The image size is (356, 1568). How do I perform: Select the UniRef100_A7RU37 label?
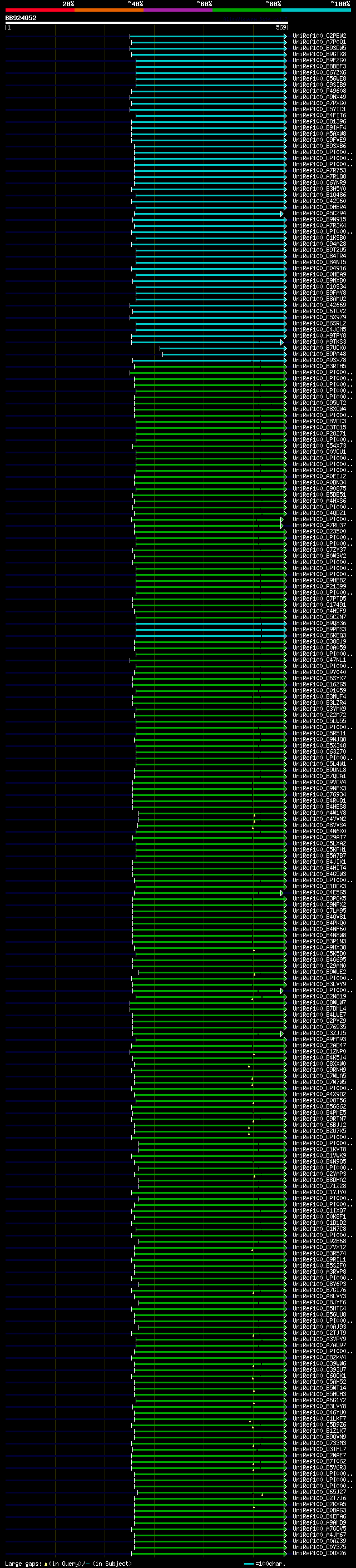(319, 525)
